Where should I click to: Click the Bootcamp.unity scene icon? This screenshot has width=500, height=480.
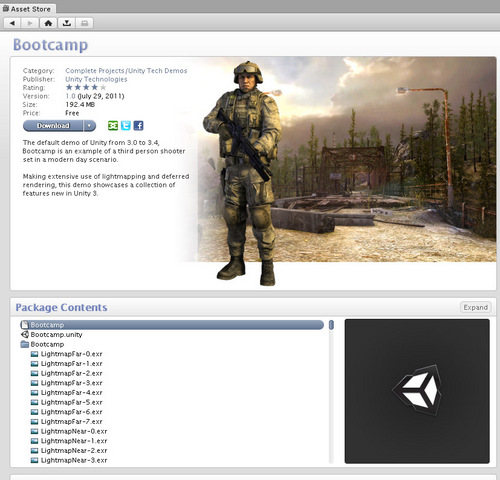[x=25, y=334]
